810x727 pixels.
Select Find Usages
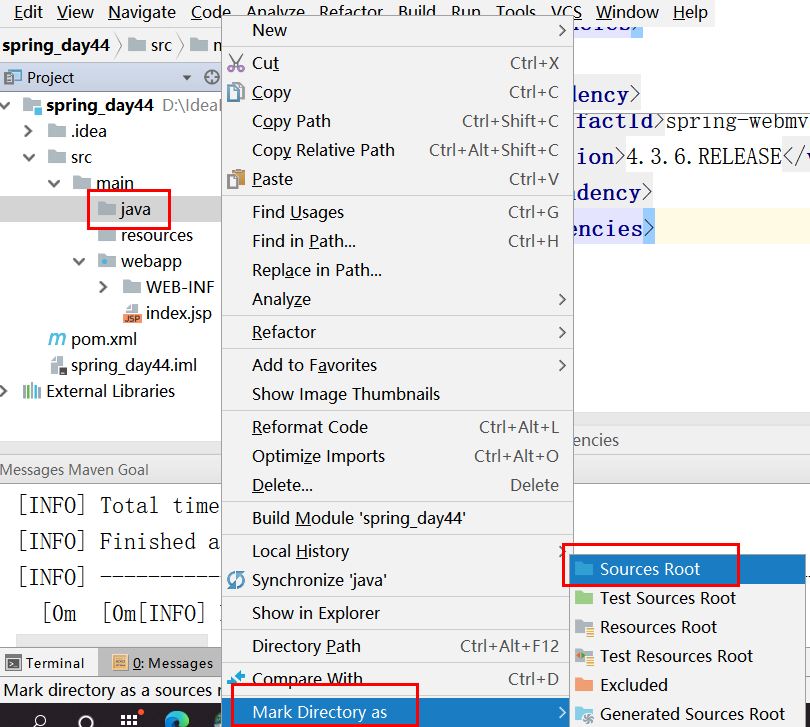click(x=397, y=212)
